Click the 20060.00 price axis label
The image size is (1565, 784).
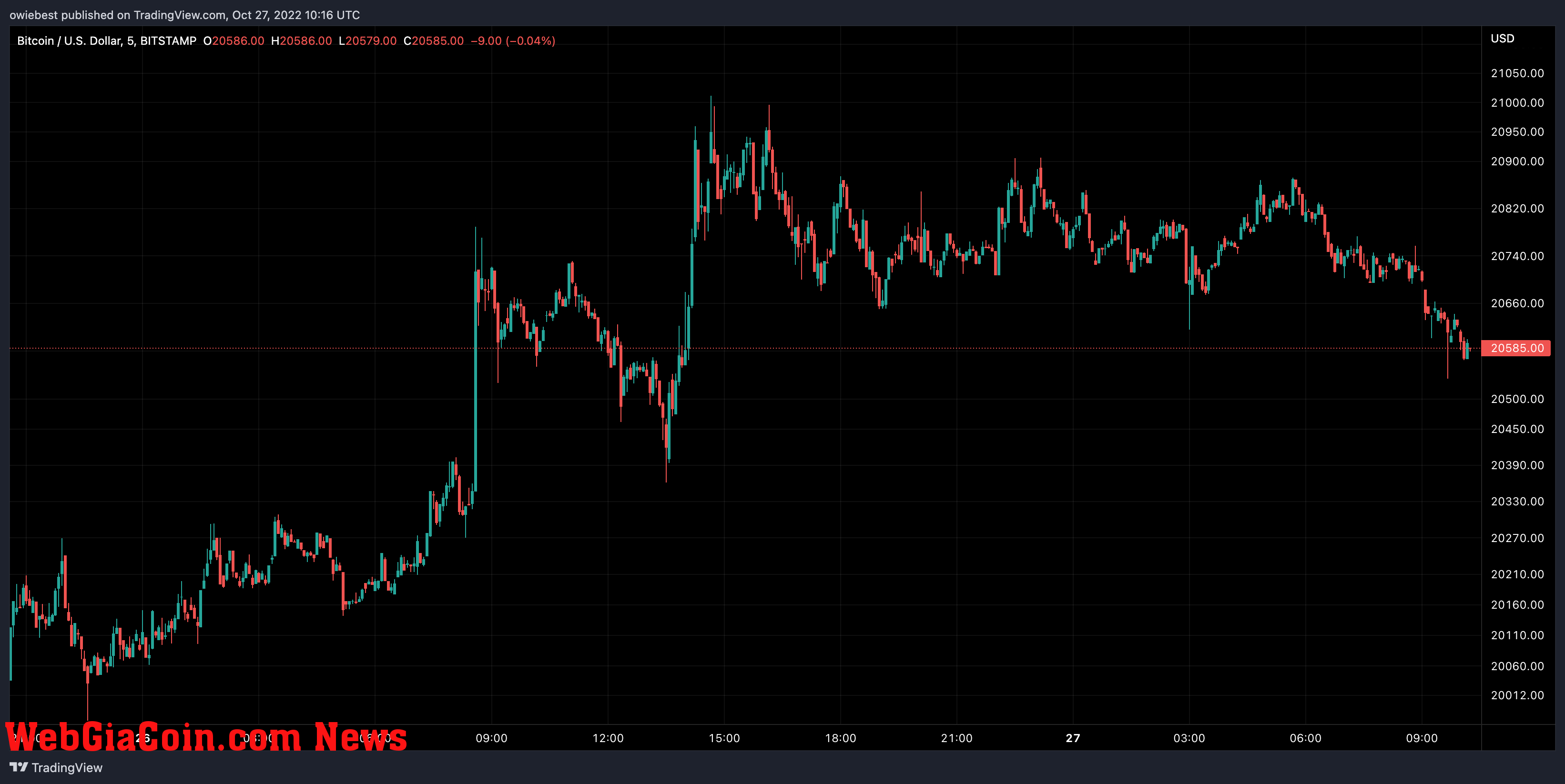tap(1517, 666)
